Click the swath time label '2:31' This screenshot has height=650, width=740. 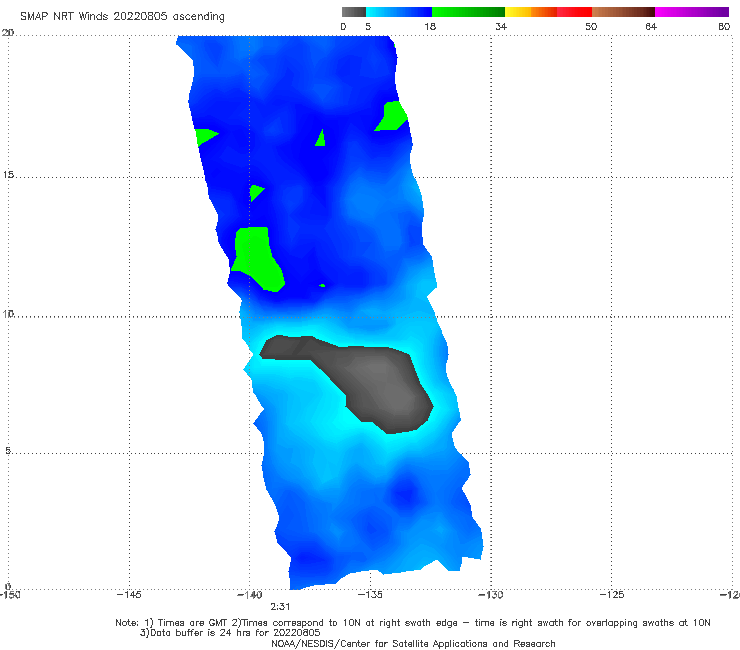coord(280,606)
